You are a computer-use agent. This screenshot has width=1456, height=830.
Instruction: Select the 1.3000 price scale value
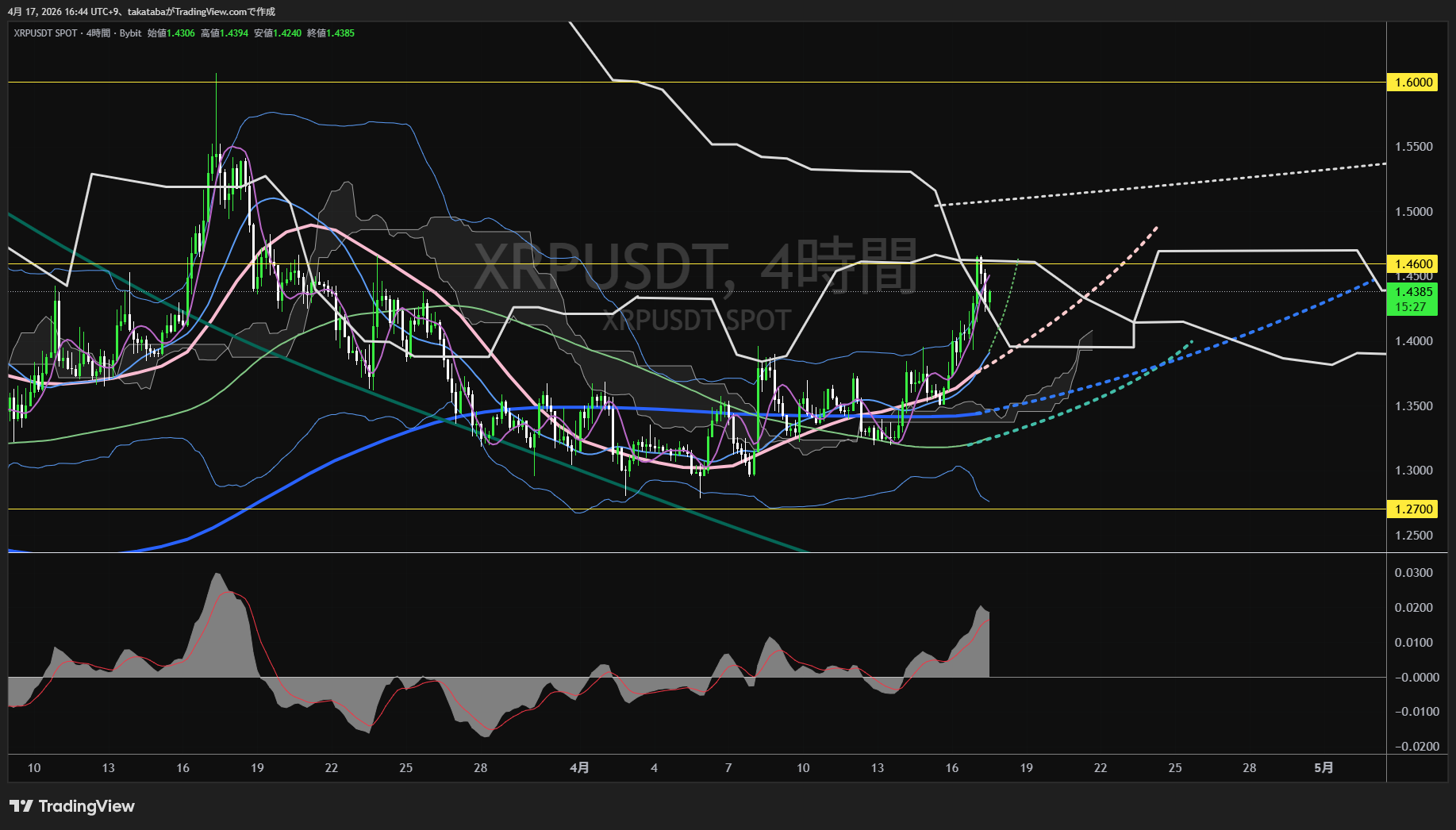click(x=1413, y=471)
